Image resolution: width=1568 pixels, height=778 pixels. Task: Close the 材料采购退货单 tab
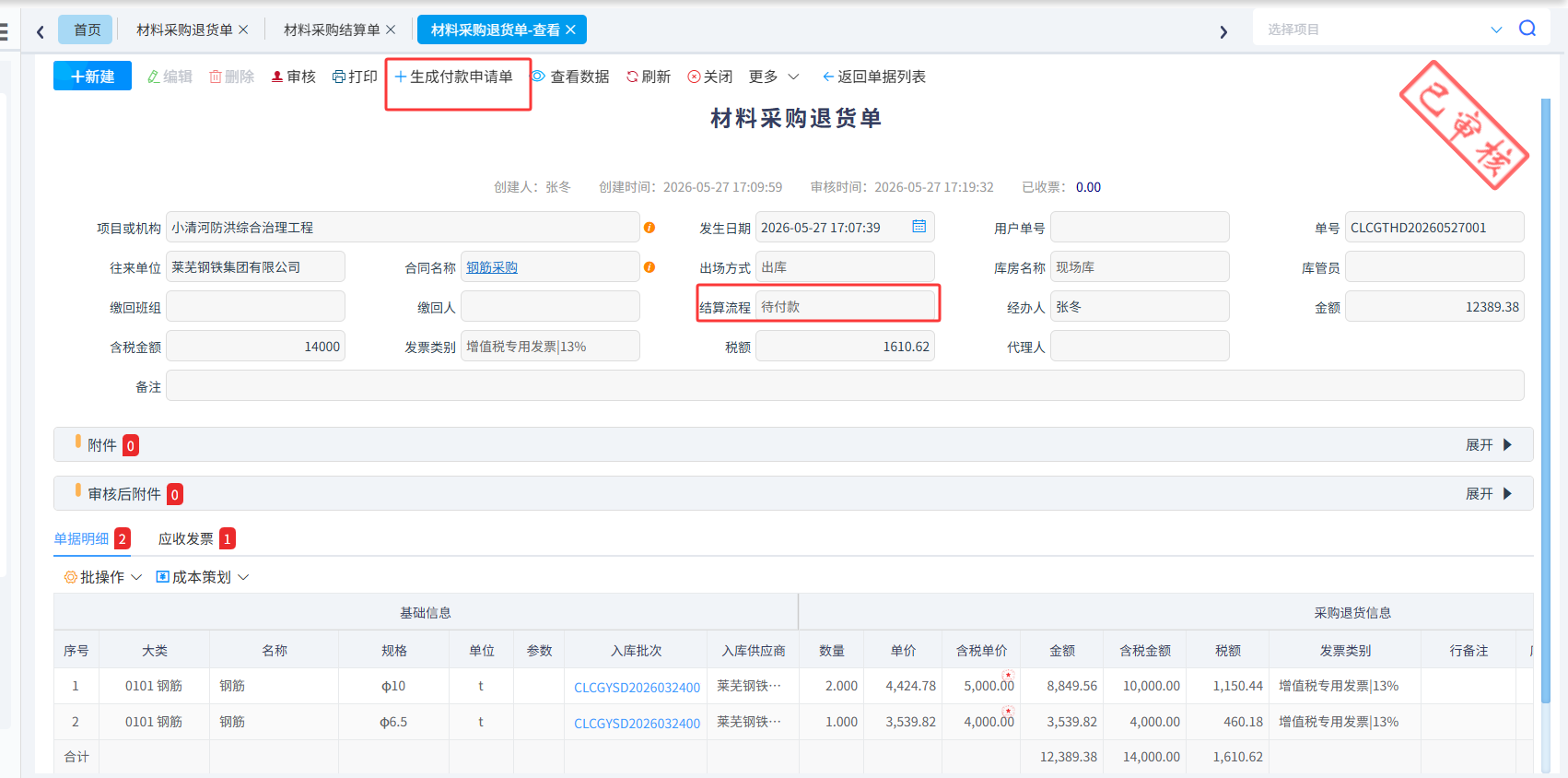[x=243, y=30]
